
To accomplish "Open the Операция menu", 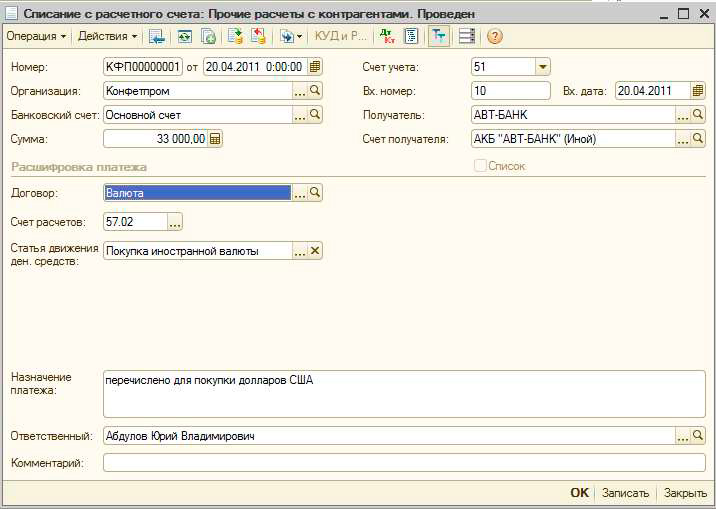I will [36, 36].
